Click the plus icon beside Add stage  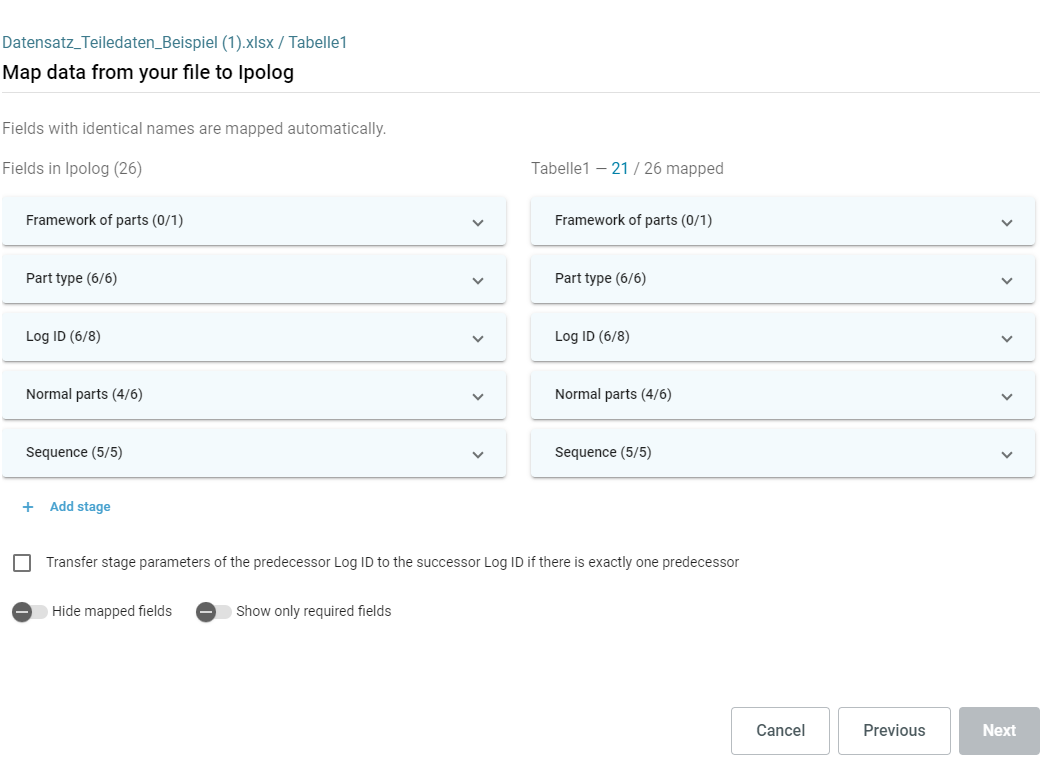click(x=28, y=507)
